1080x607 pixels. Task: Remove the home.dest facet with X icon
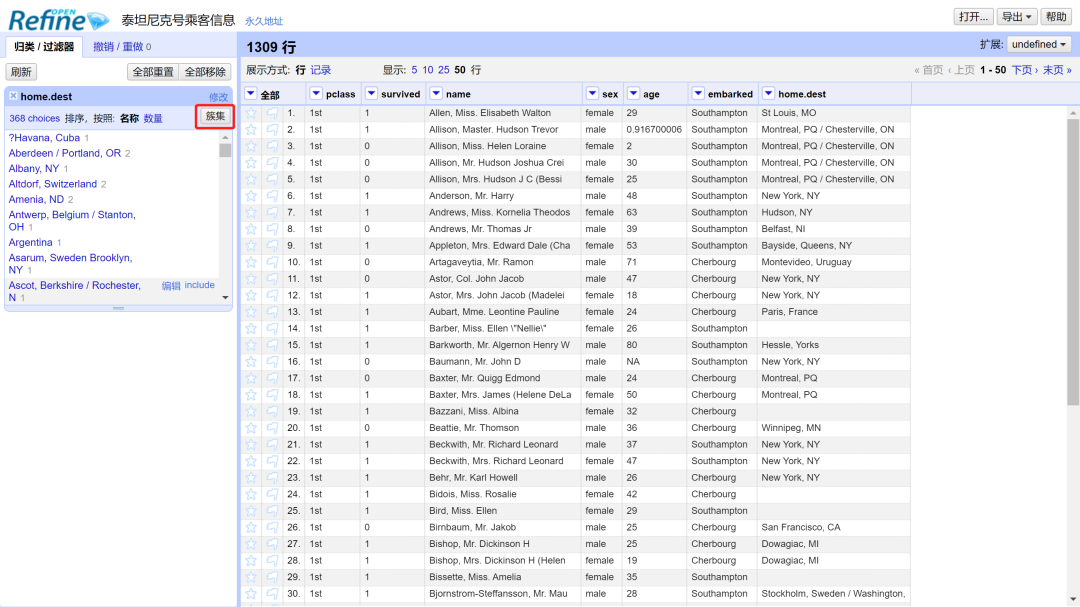pos(13,96)
